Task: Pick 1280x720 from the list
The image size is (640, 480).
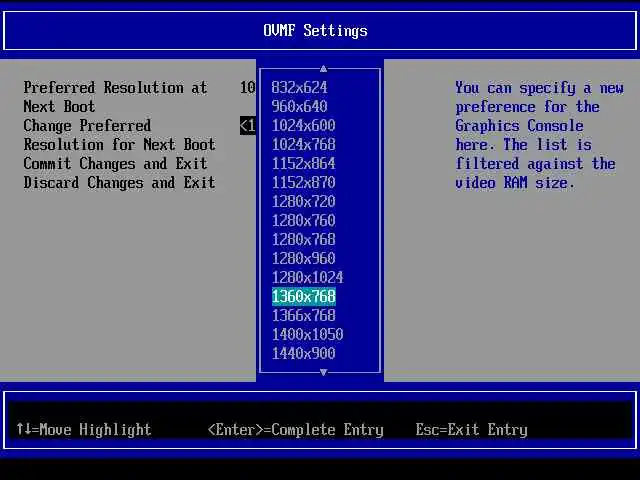Action: 303,202
